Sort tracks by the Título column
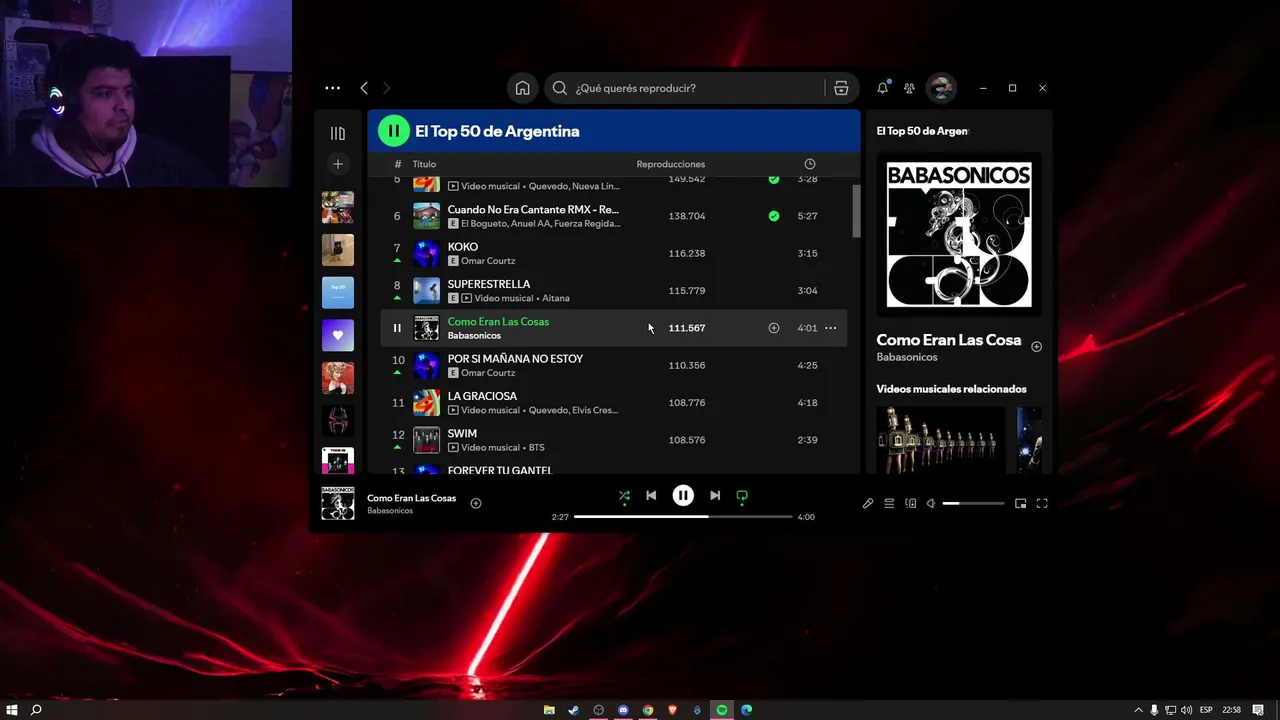 coord(424,164)
